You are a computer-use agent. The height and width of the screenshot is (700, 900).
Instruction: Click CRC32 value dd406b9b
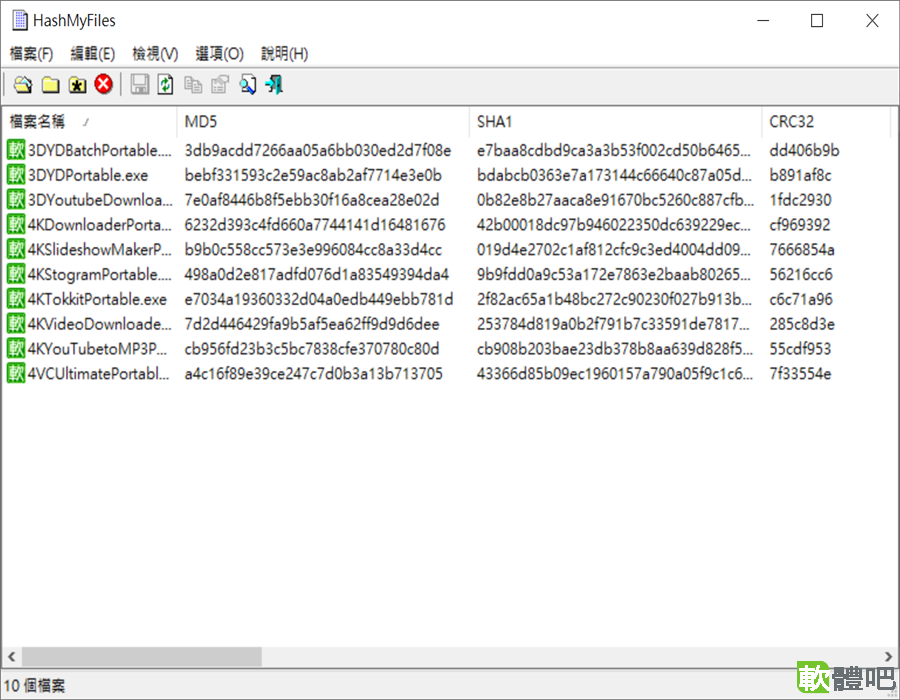click(804, 150)
